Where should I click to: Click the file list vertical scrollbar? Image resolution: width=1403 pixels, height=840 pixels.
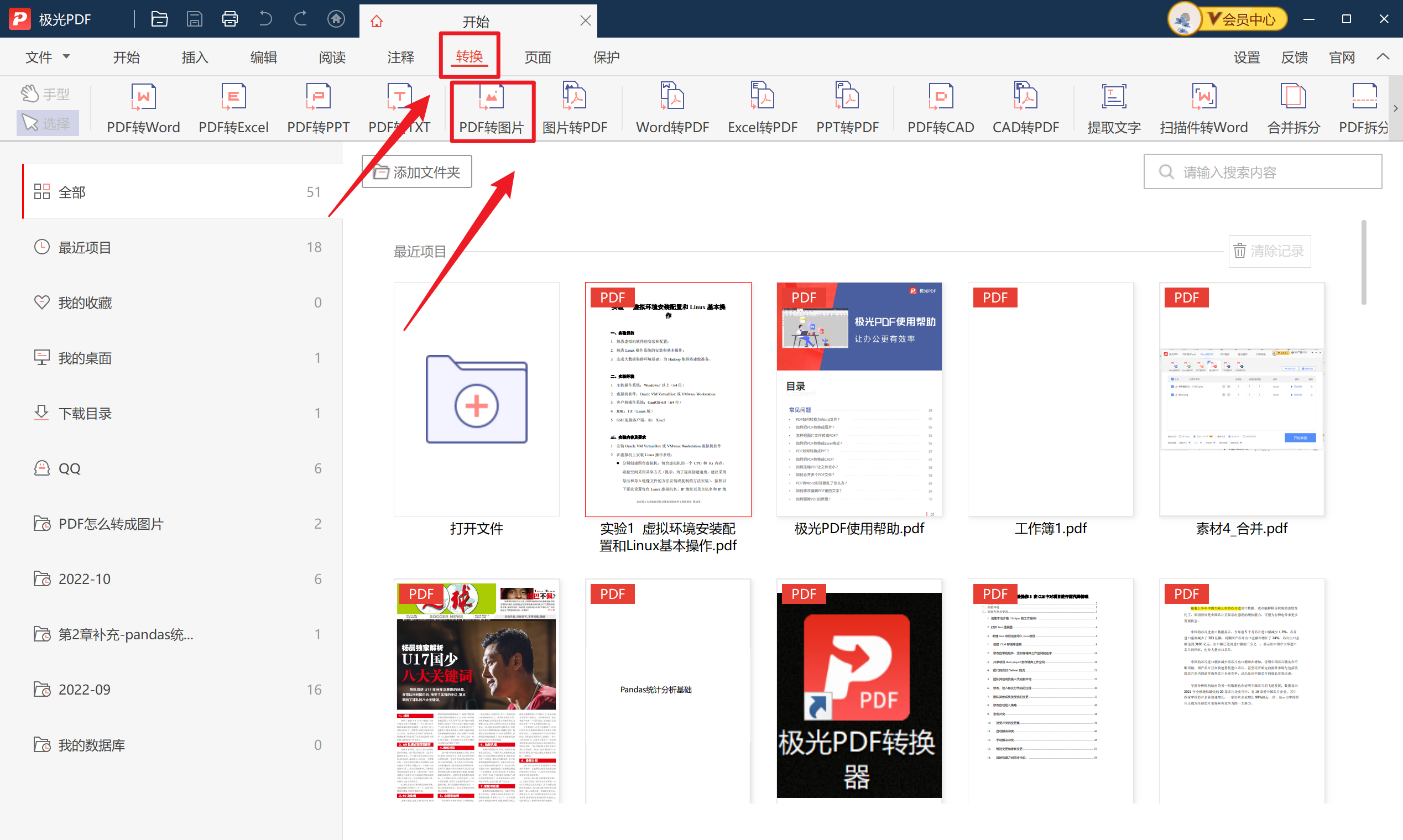[x=1364, y=263]
